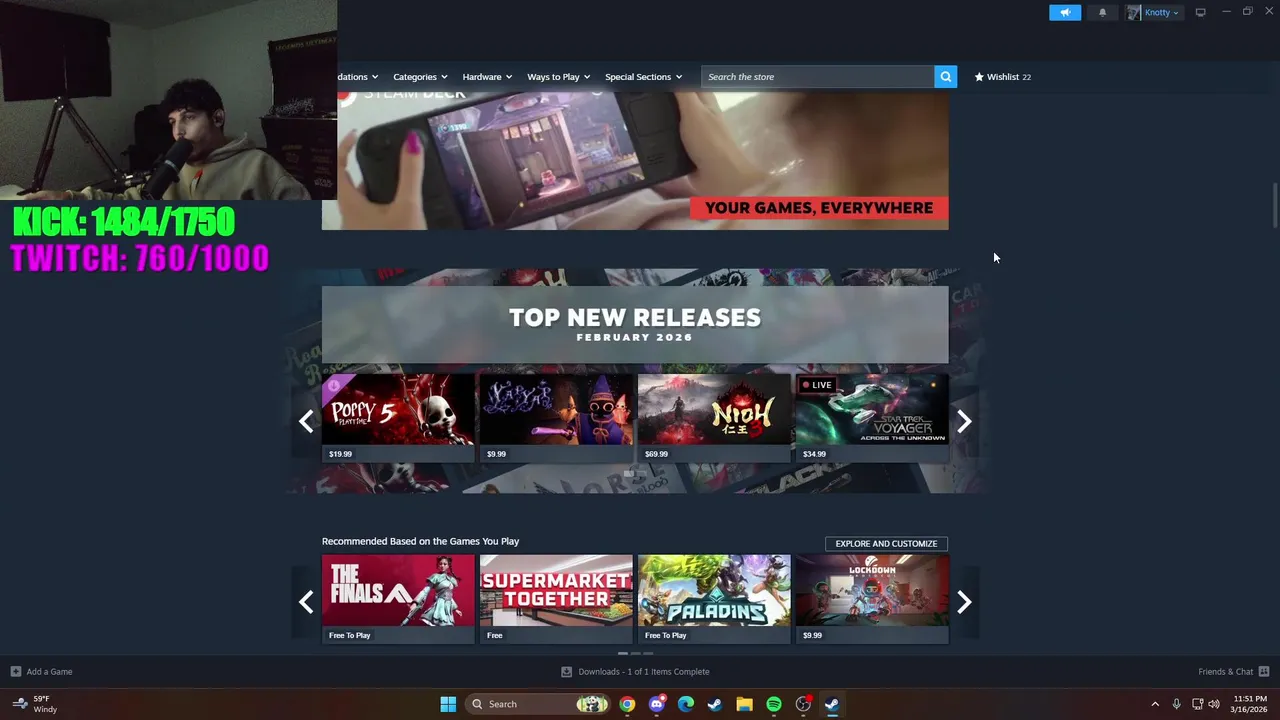Image resolution: width=1280 pixels, height=720 pixels.
Task: Click Recommended Based on the Games You Play heading
Action: [x=420, y=541]
